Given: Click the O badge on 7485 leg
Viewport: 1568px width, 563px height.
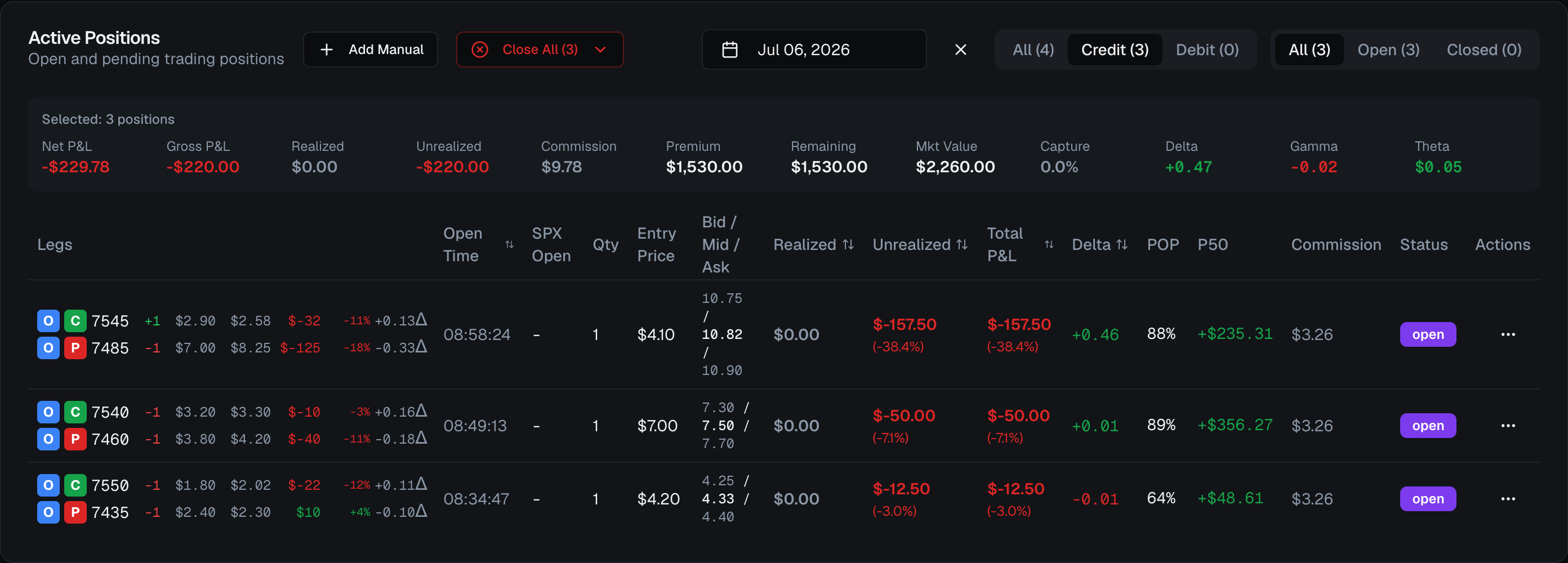Looking at the screenshot, I should (48, 348).
